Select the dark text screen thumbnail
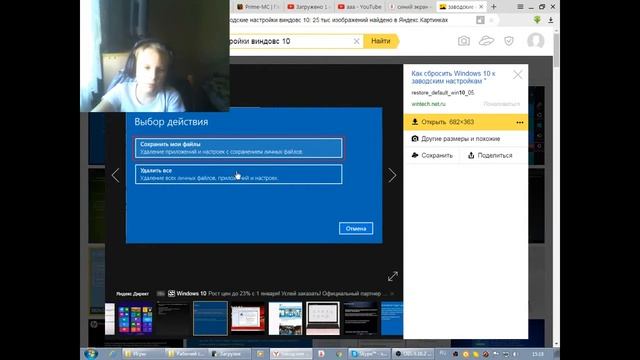Image resolution: width=640 pixels, height=360 pixels. pyautogui.click(x=360, y=318)
